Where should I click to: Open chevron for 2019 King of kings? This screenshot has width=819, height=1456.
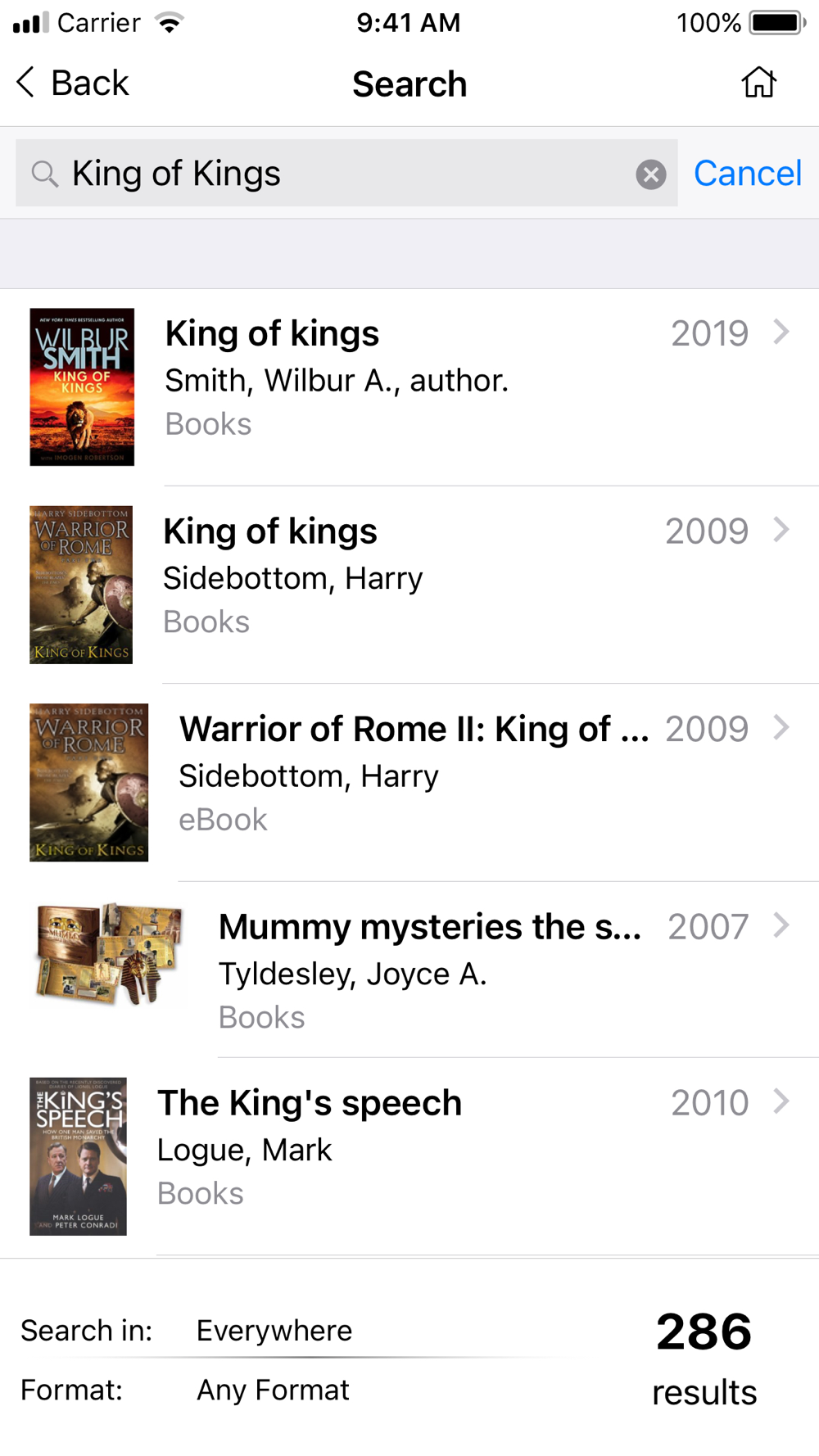(781, 332)
